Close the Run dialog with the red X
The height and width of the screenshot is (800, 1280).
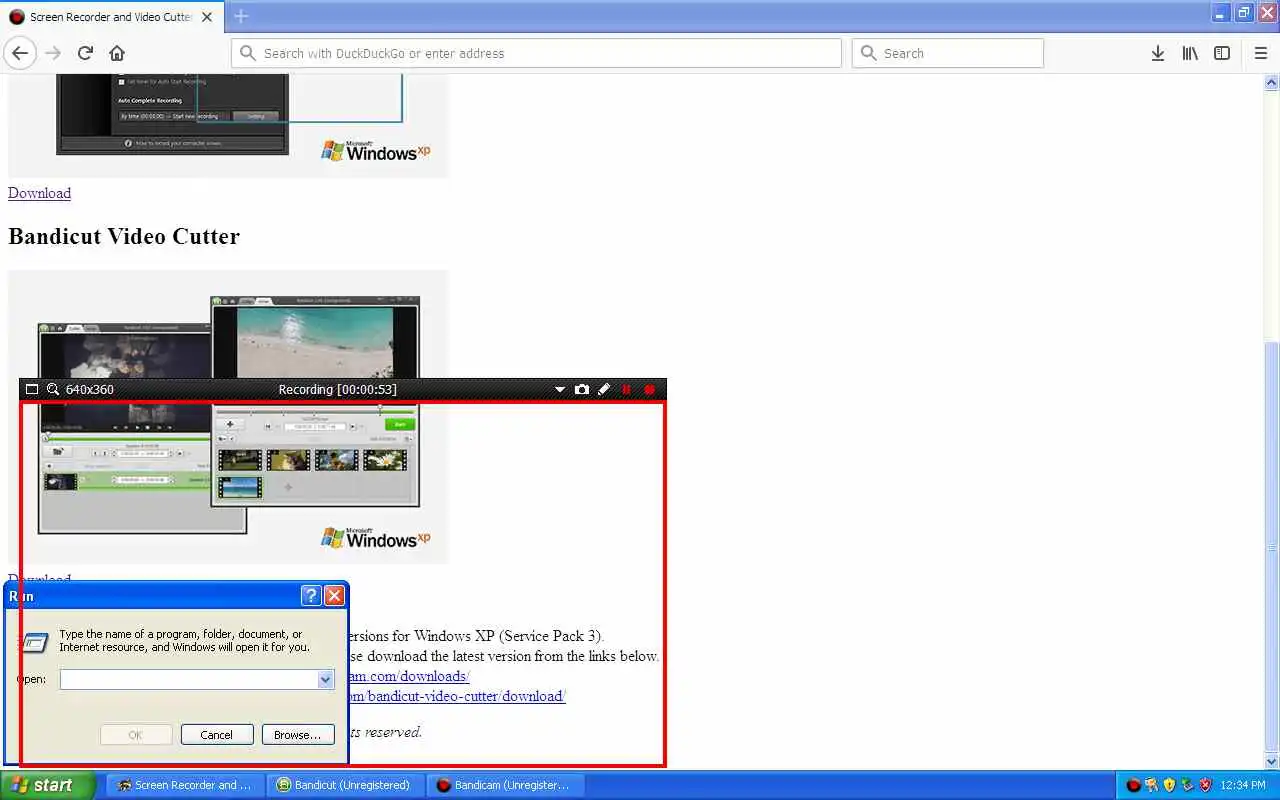(335, 596)
